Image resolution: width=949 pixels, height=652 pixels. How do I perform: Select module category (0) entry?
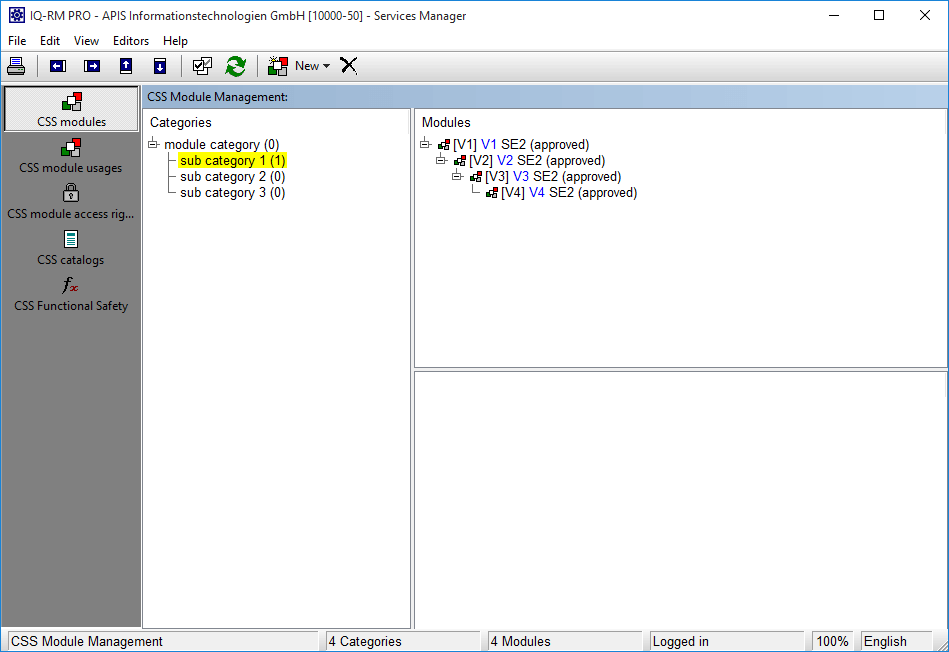222,145
